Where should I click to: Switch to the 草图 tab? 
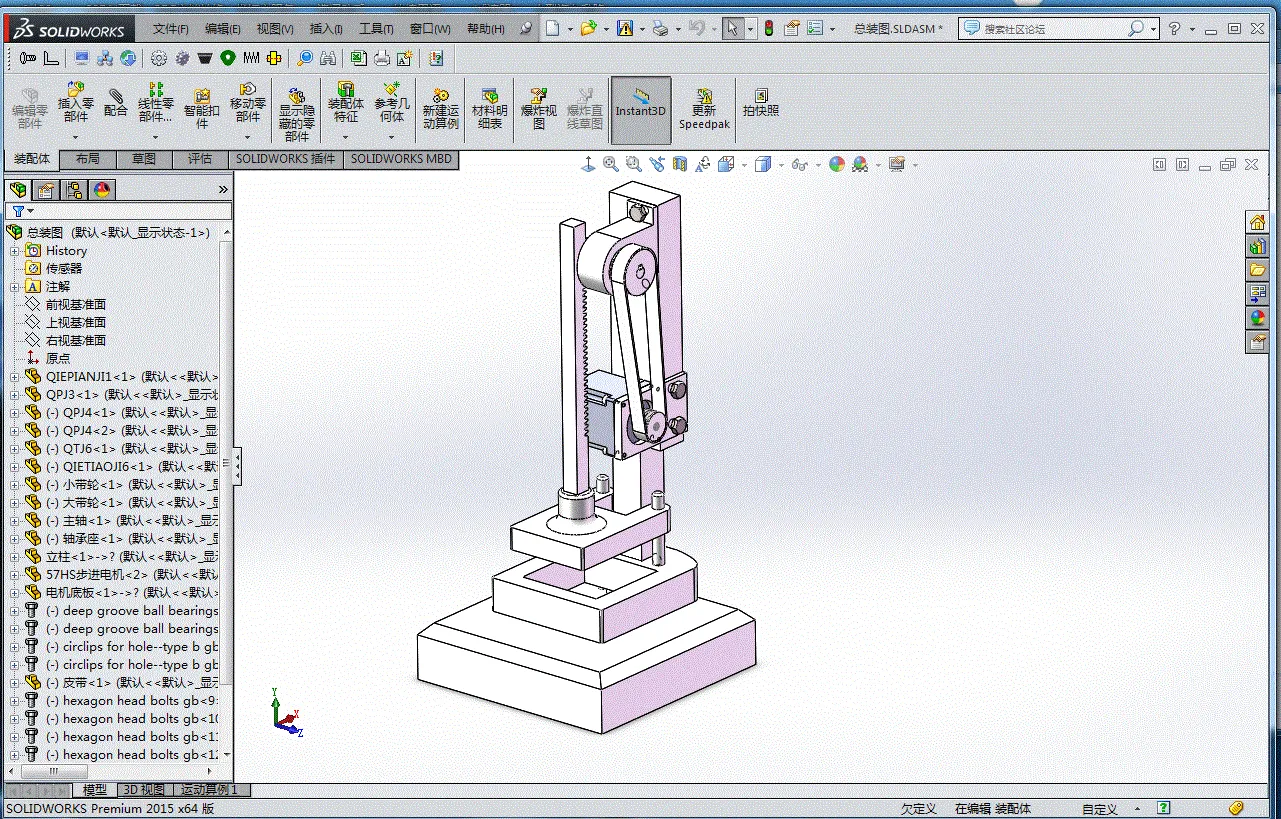(x=143, y=159)
